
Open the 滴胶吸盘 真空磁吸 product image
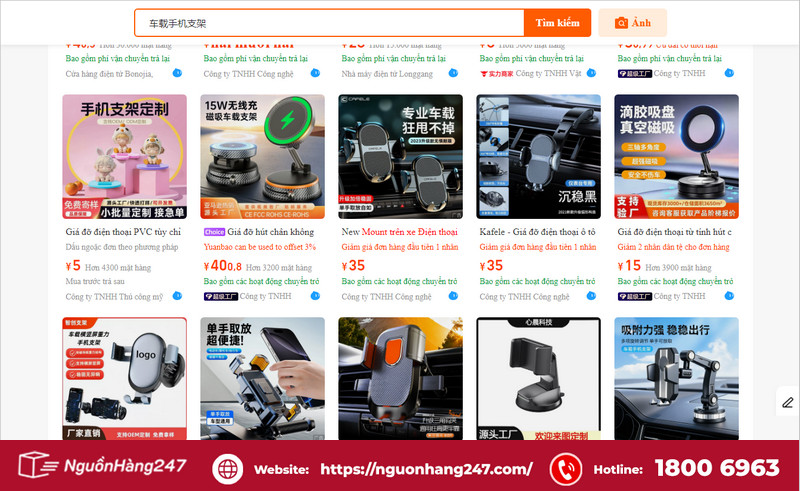pyautogui.click(x=677, y=157)
